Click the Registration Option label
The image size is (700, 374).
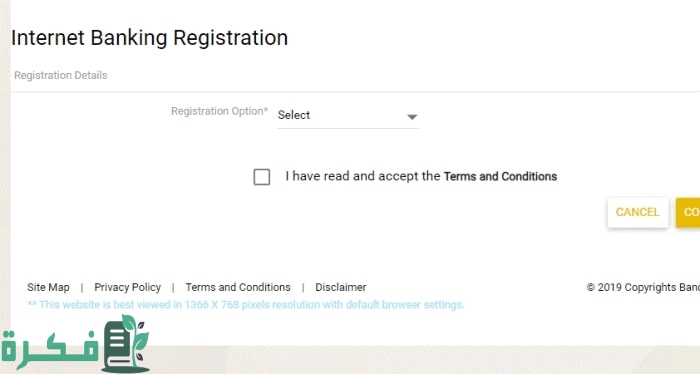pyautogui.click(x=219, y=111)
